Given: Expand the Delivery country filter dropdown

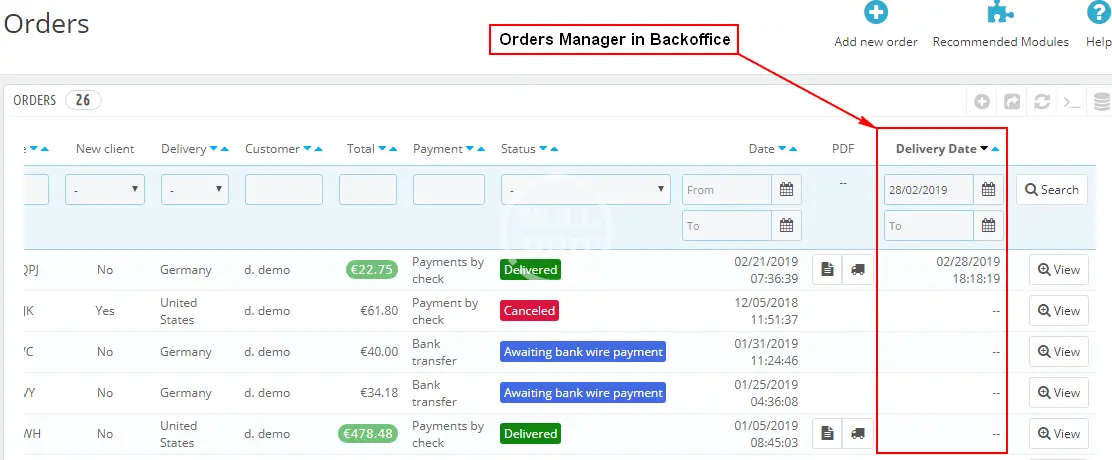Looking at the screenshot, I should click(x=194, y=190).
